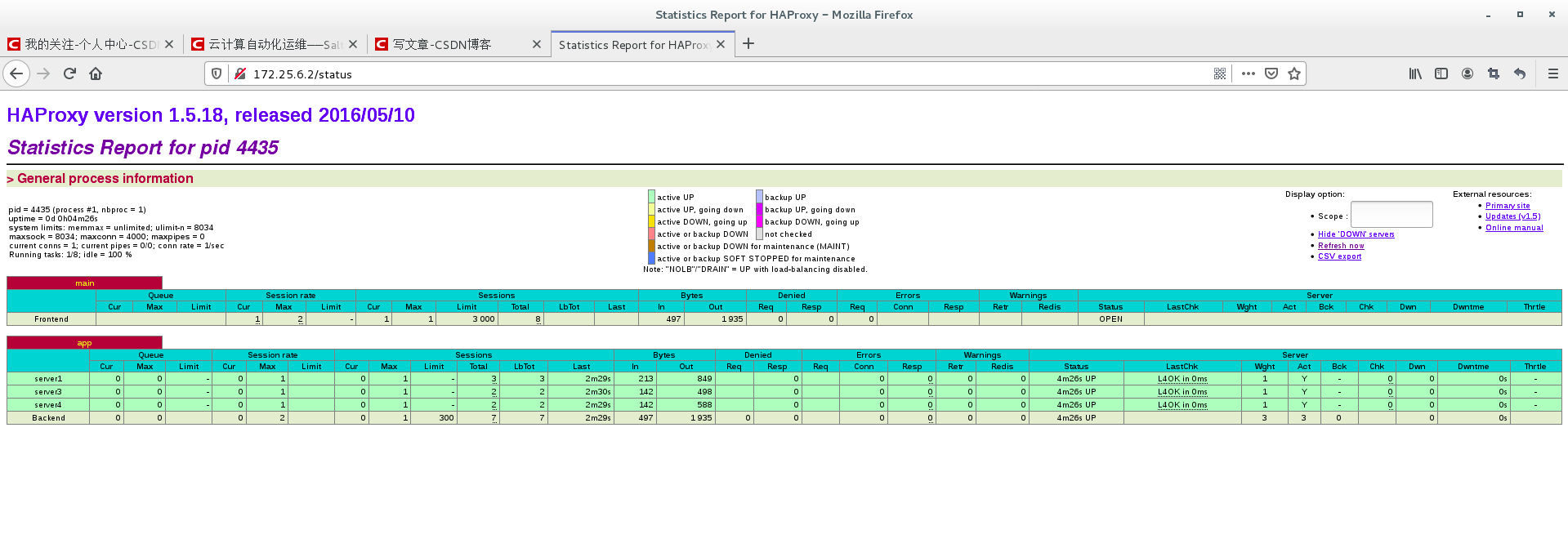This screenshot has height=539, width=1568.
Task: Click Hide 'DOWN' servers link
Action: [1356, 234]
